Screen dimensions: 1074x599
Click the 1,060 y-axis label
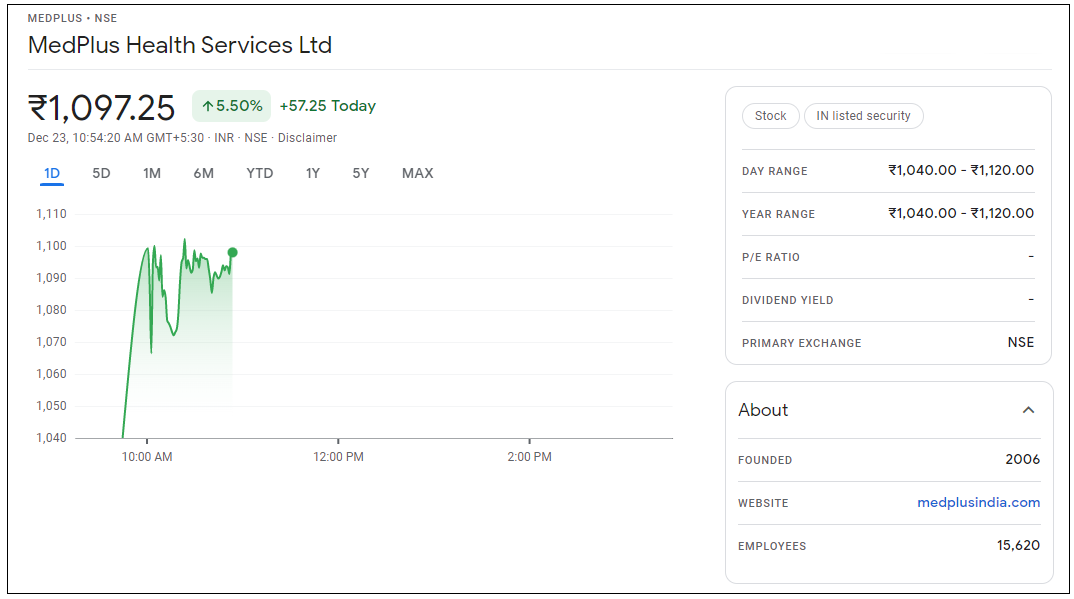click(x=51, y=374)
